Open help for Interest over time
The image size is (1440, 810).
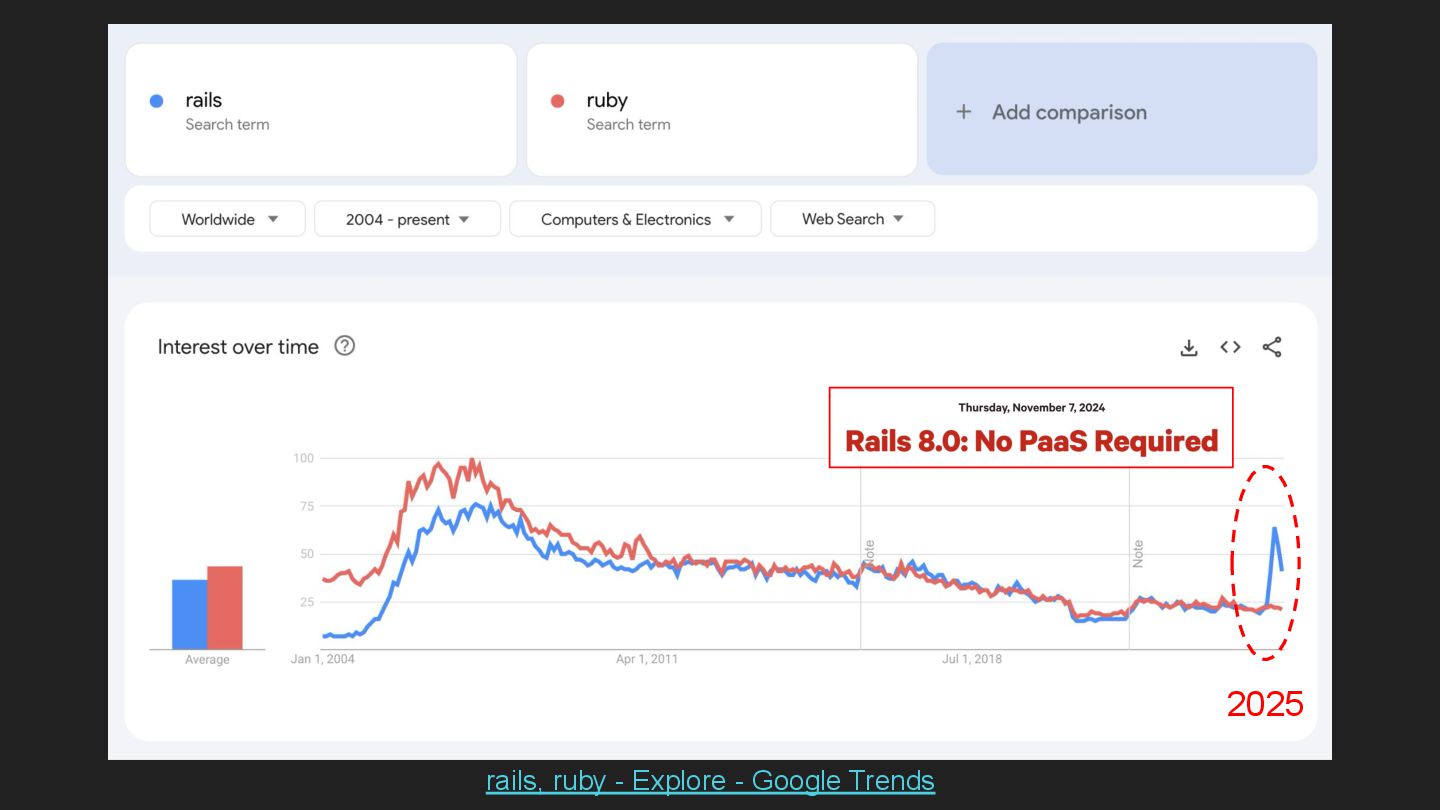click(344, 346)
